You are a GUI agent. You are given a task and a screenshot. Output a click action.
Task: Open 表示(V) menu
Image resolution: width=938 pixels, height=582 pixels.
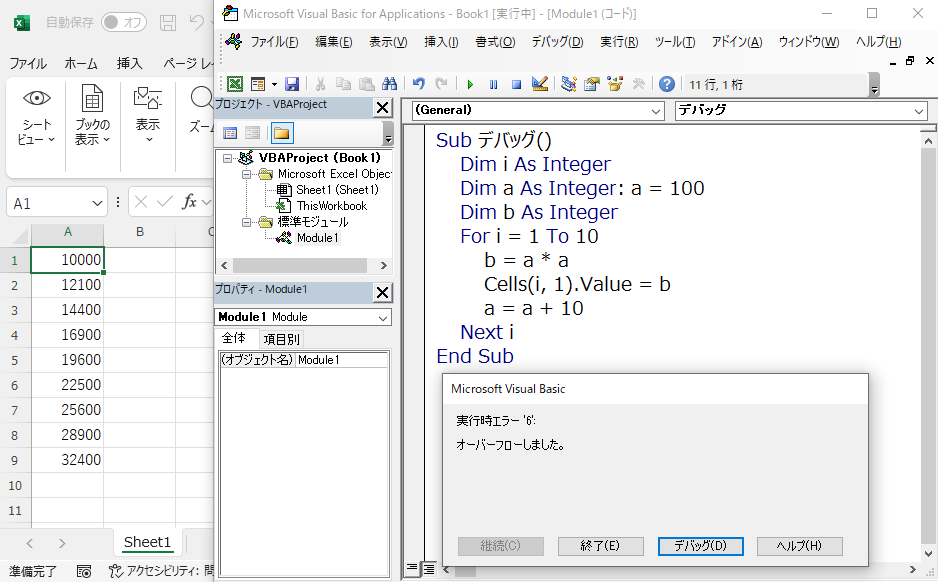pos(388,42)
